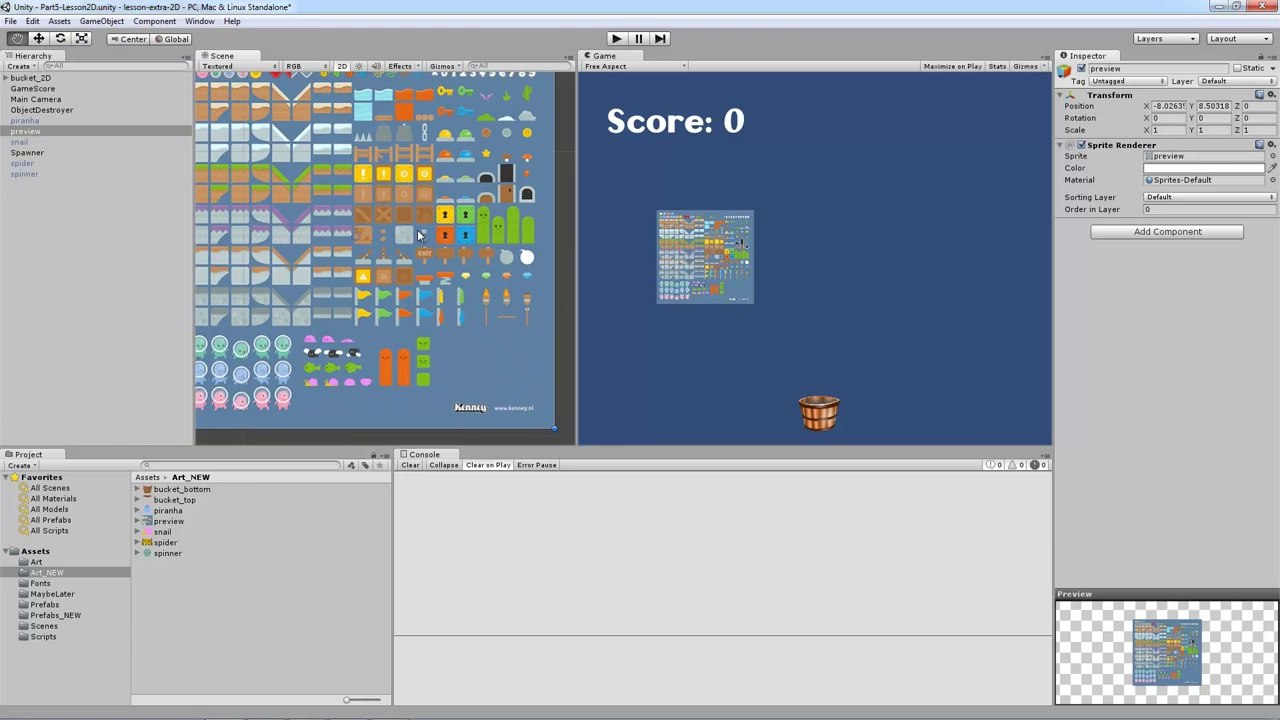Open Sprite Renderer help book icon
The width and height of the screenshot is (1280, 720).
tap(1260, 145)
